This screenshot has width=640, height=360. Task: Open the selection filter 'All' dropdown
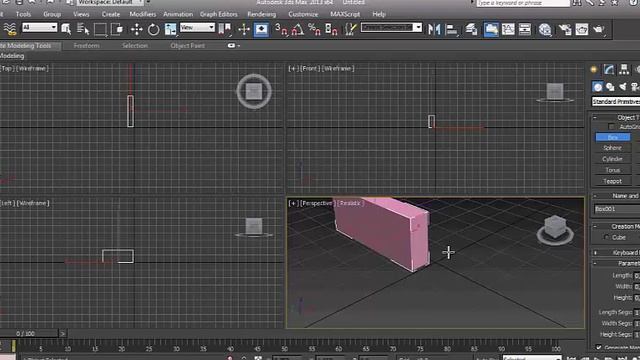pyautogui.click(x=40, y=27)
